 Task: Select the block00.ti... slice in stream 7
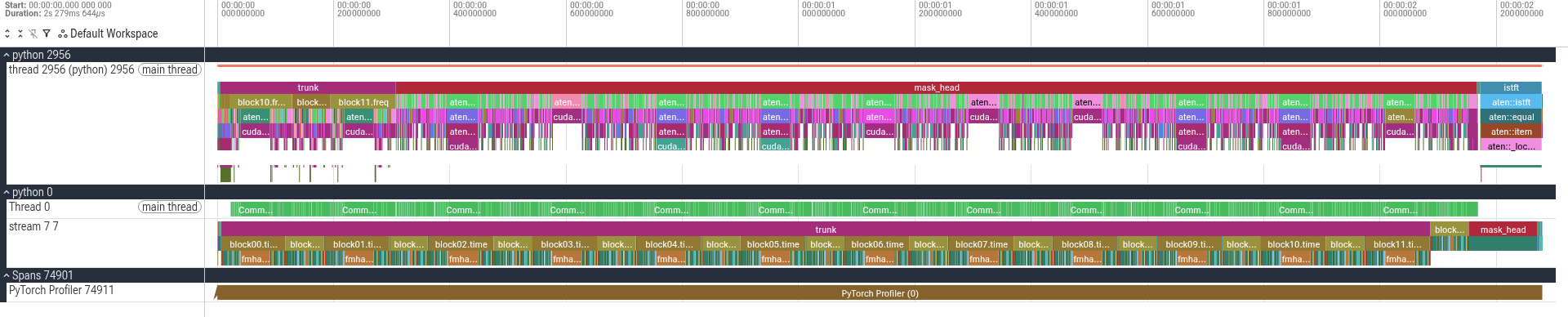click(253, 244)
